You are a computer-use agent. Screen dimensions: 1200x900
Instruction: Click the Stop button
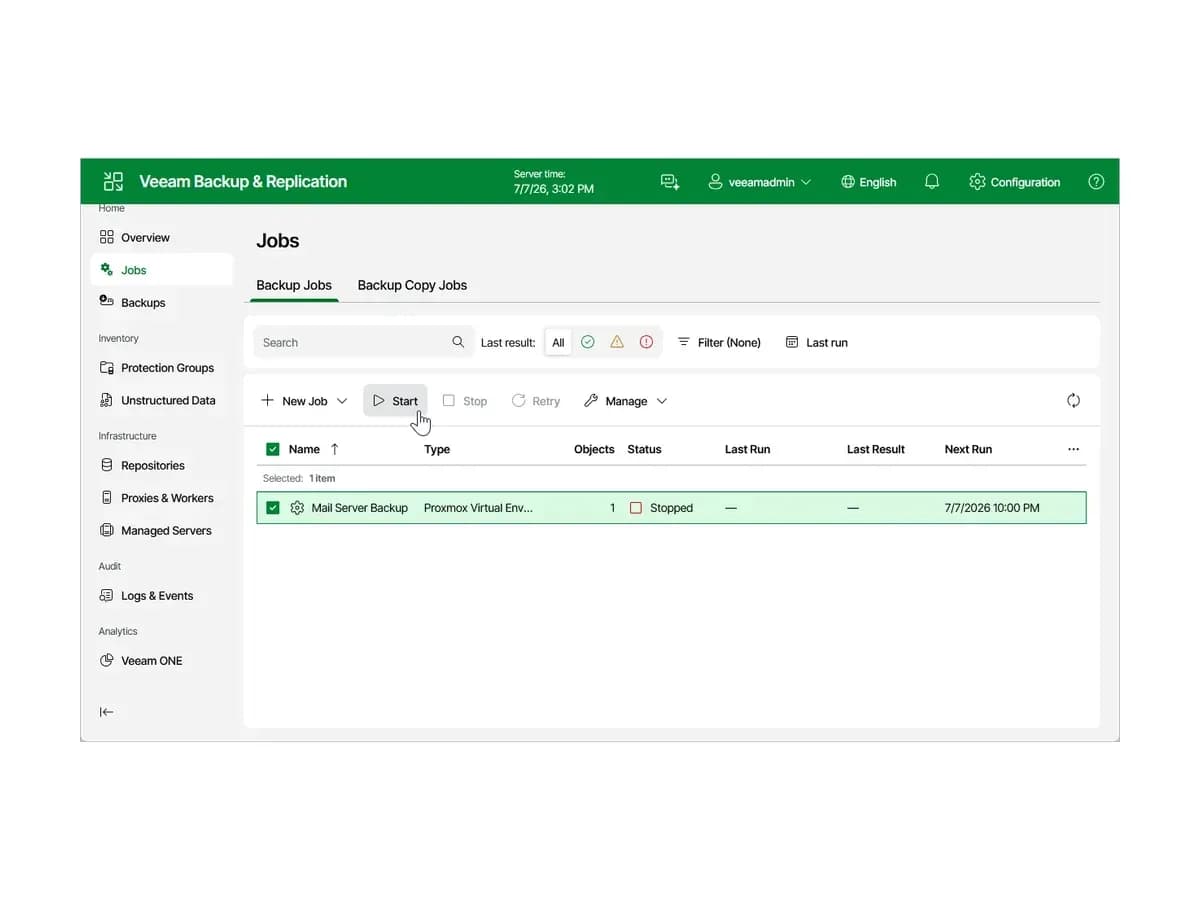pyautogui.click(x=465, y=401)
